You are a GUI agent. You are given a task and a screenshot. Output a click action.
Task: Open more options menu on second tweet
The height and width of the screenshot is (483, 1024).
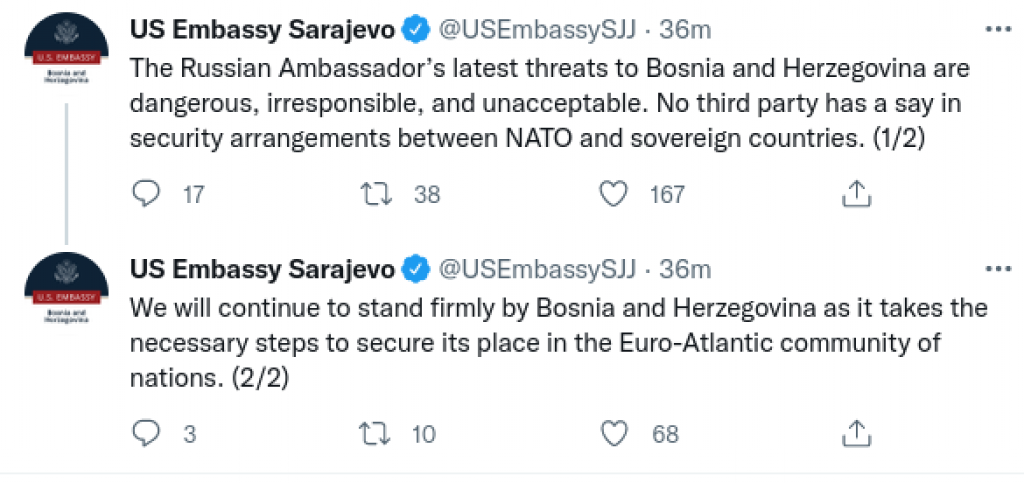[998, 269]
